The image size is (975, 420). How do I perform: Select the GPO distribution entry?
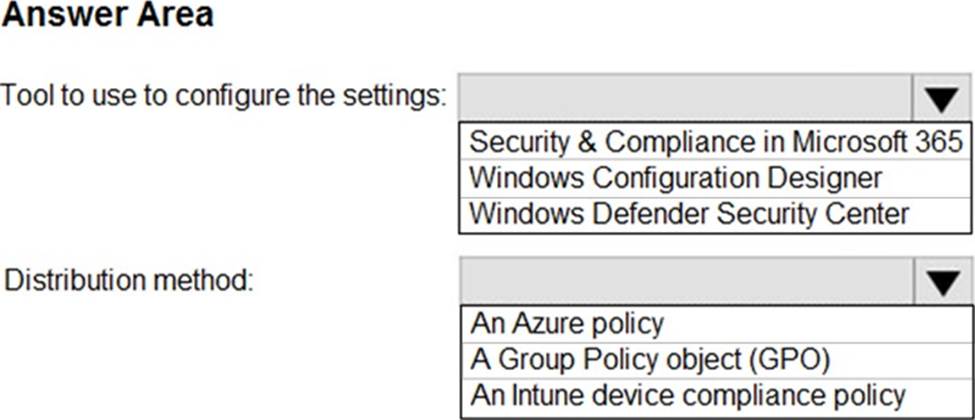[651, 358]
